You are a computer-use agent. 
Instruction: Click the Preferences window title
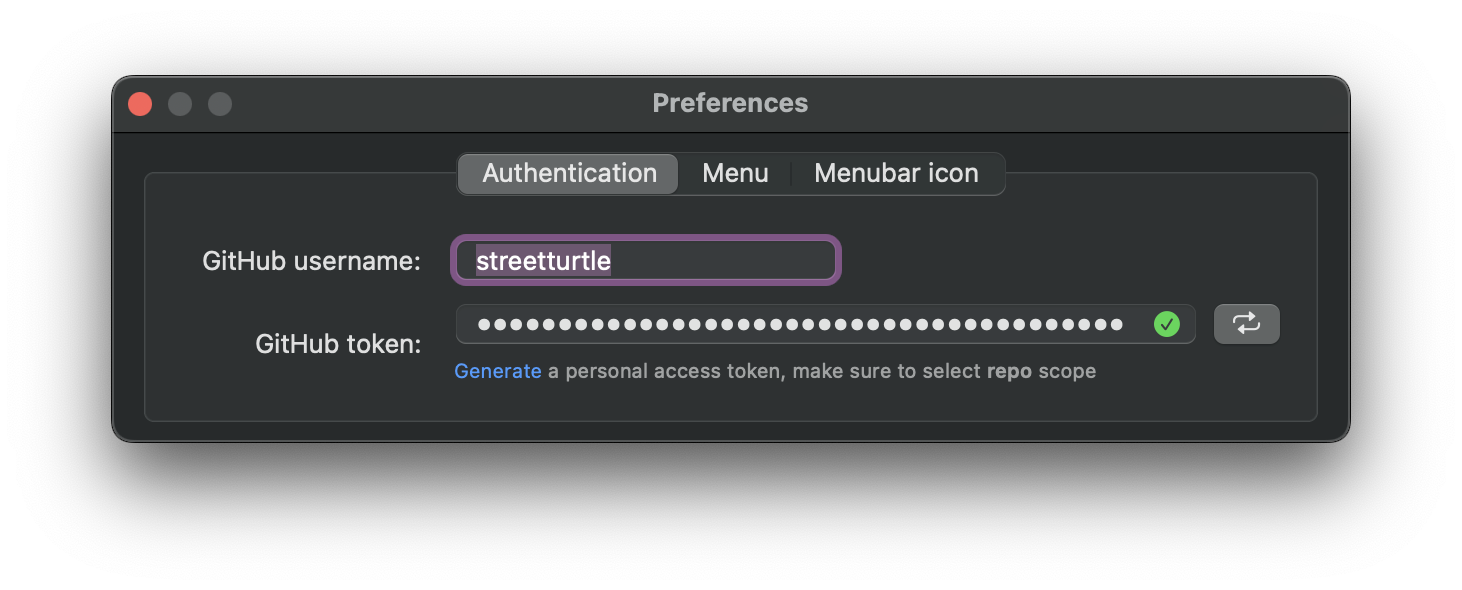tap(730, 103)
